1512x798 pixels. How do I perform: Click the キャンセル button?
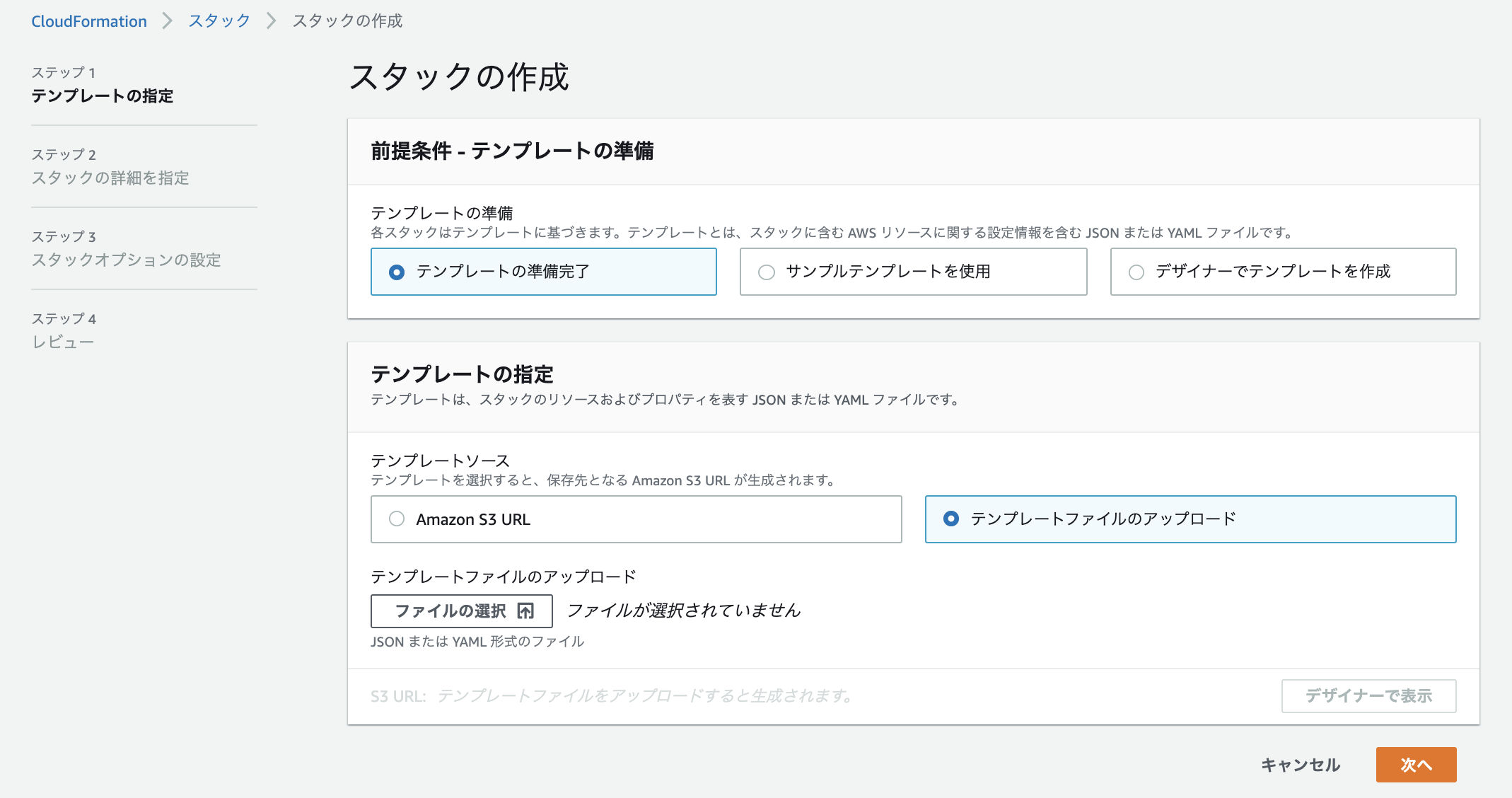click(x=1301, y=765)
